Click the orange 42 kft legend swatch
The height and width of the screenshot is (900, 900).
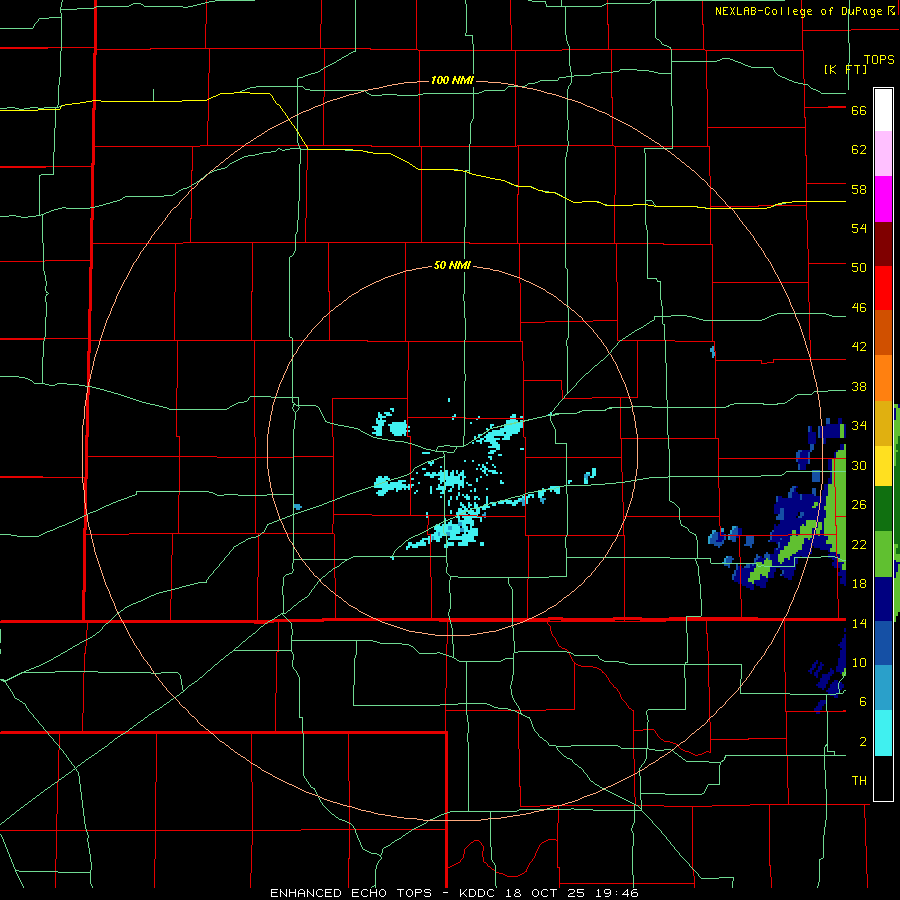point(883,378)
